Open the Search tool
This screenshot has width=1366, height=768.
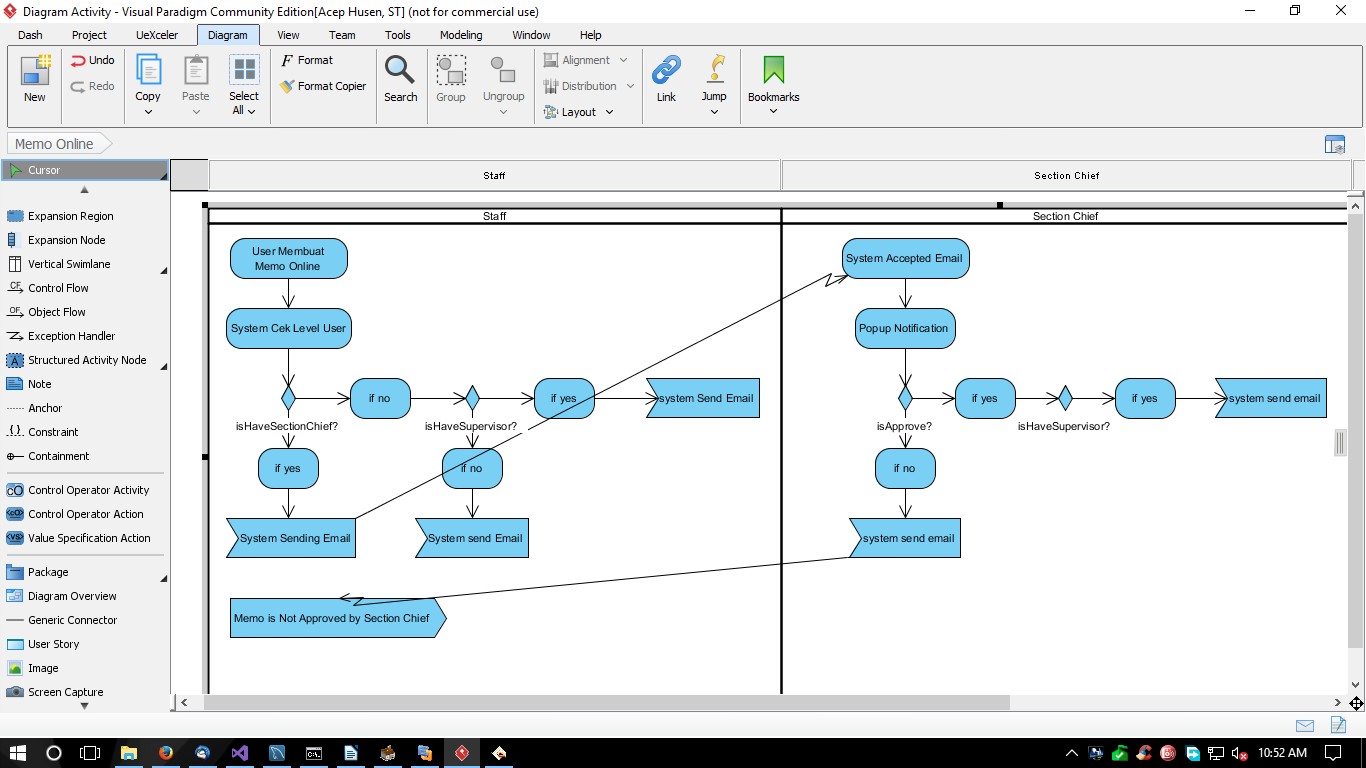coord(400,78)
